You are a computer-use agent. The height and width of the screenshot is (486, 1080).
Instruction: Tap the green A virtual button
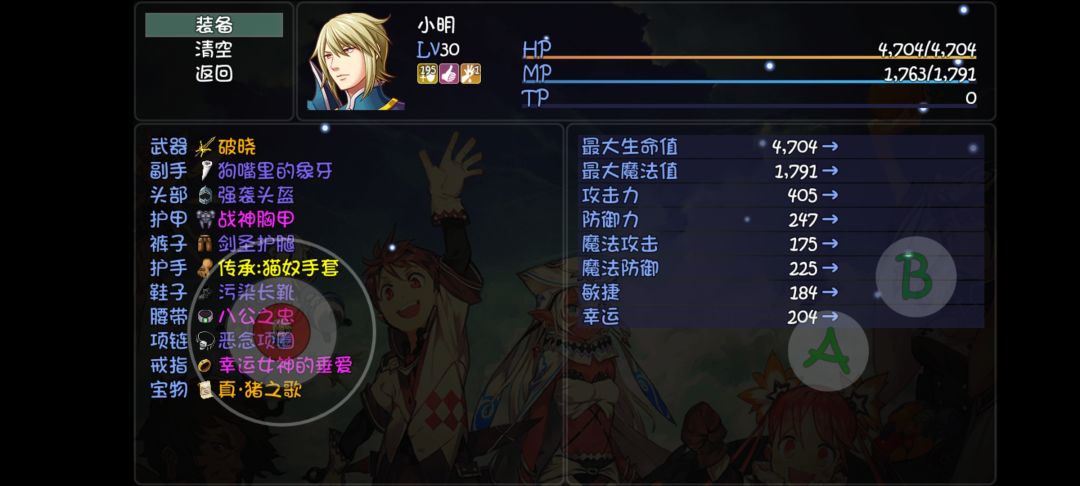(x=828, y=350)
